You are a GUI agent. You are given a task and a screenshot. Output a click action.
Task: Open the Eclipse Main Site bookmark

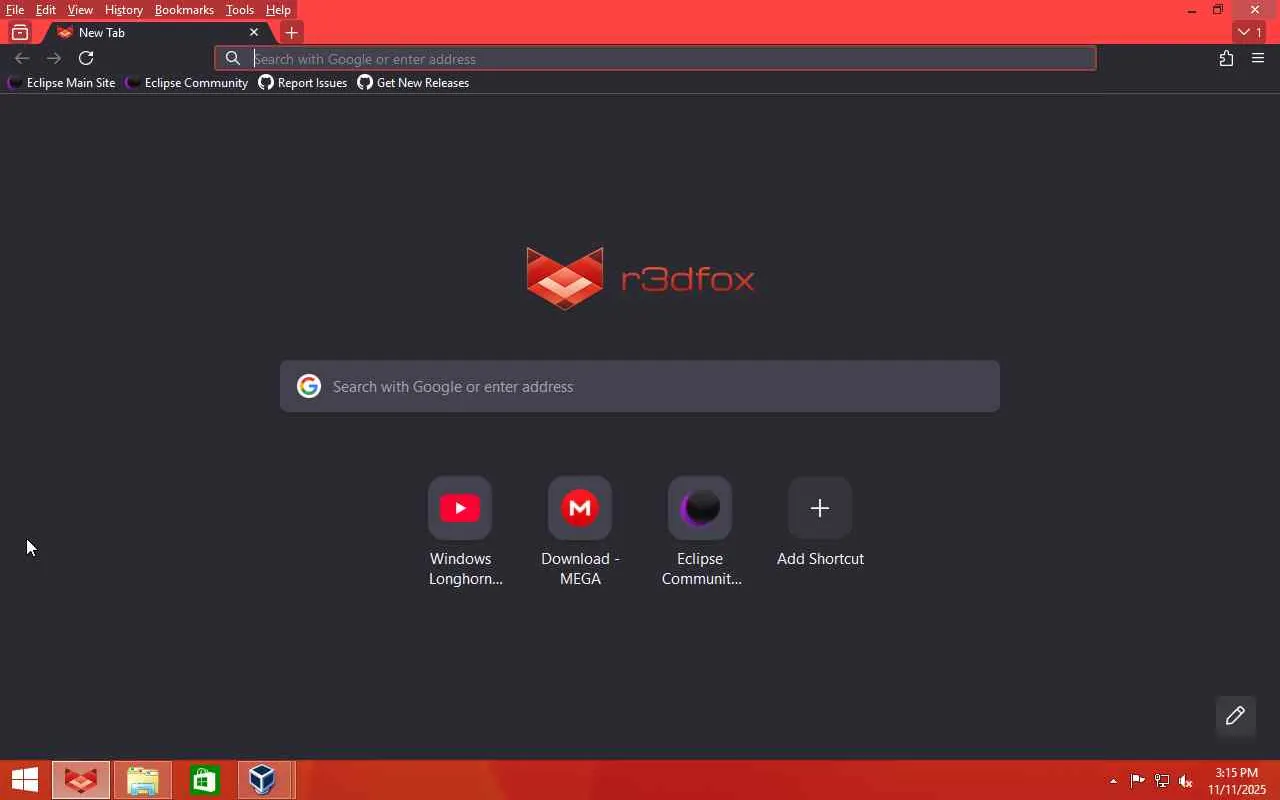[x=61, y=83]
